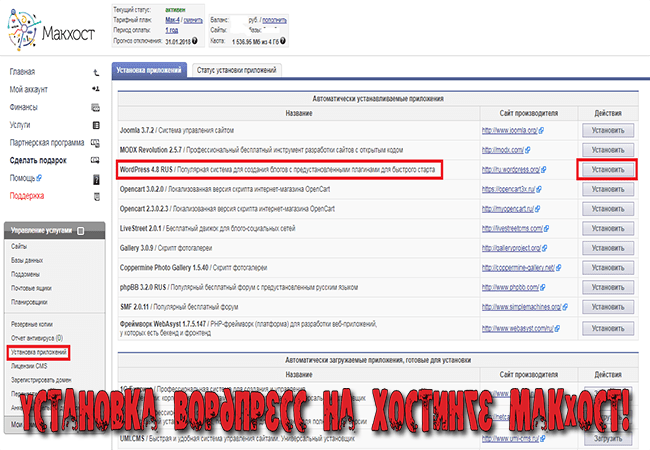
Task: Install Opencart 2.3.0.2.3
Action: pyautogui.click(x=608, y=209)
